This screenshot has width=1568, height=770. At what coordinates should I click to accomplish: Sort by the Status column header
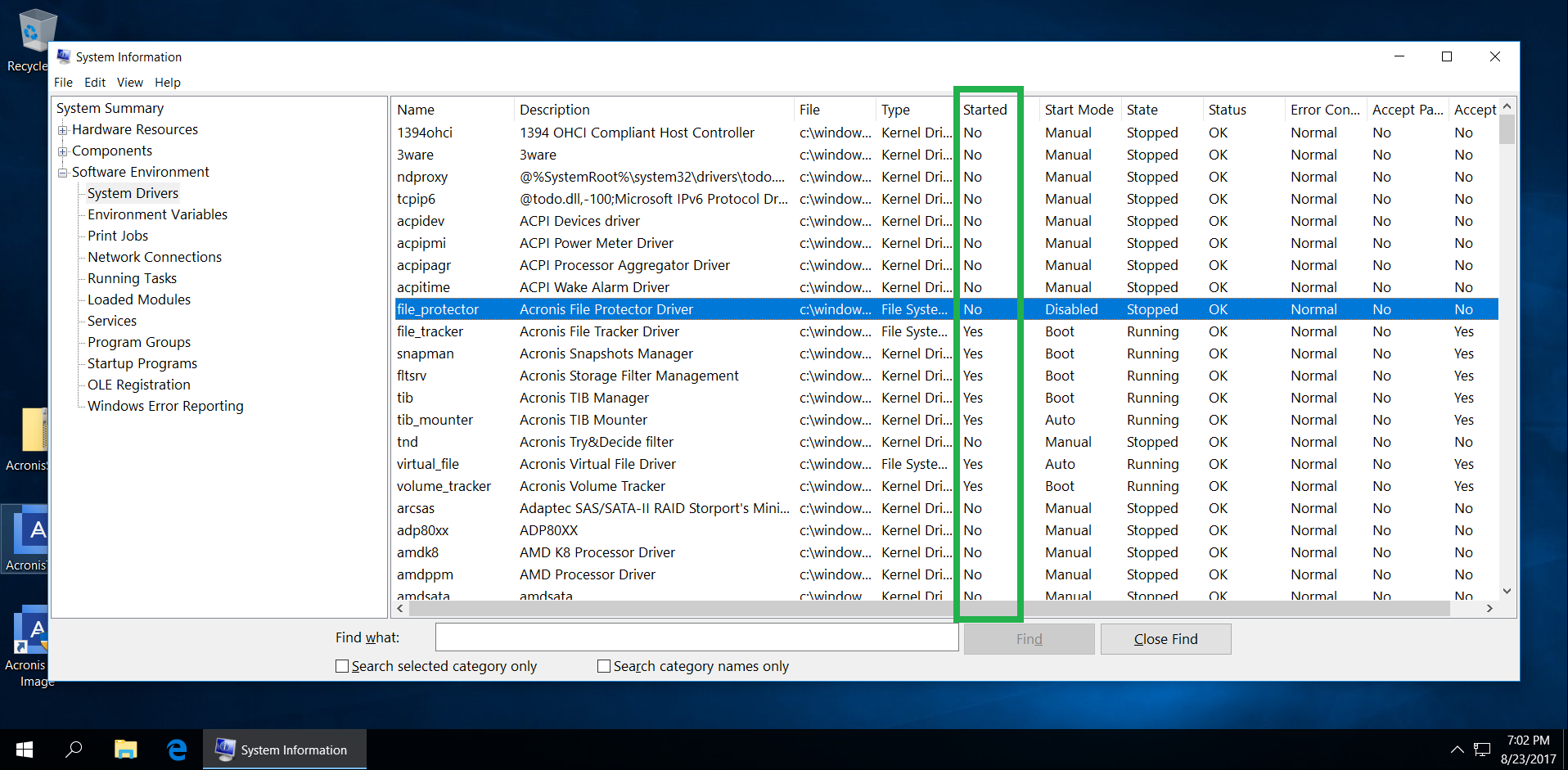point(1244,110)
